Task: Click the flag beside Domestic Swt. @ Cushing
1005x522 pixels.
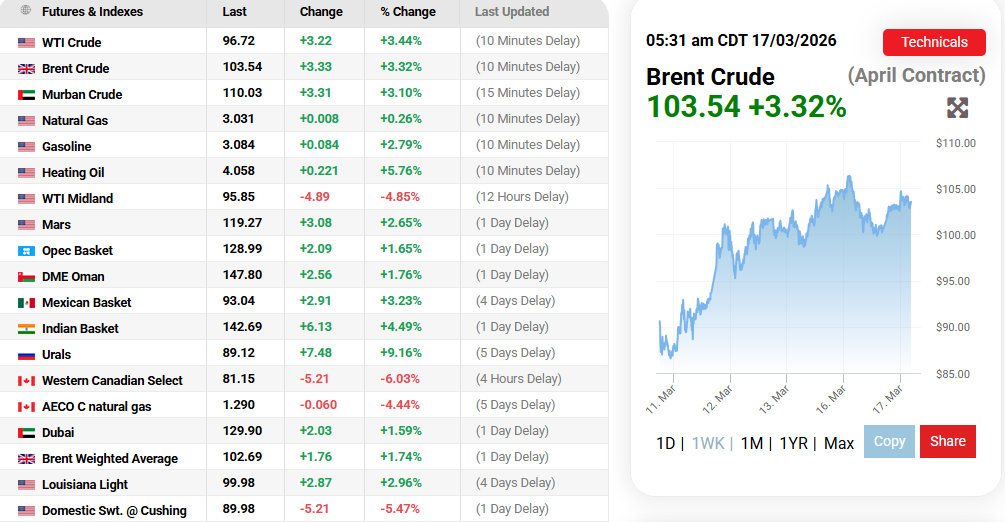Action: (x=26, y=511)
